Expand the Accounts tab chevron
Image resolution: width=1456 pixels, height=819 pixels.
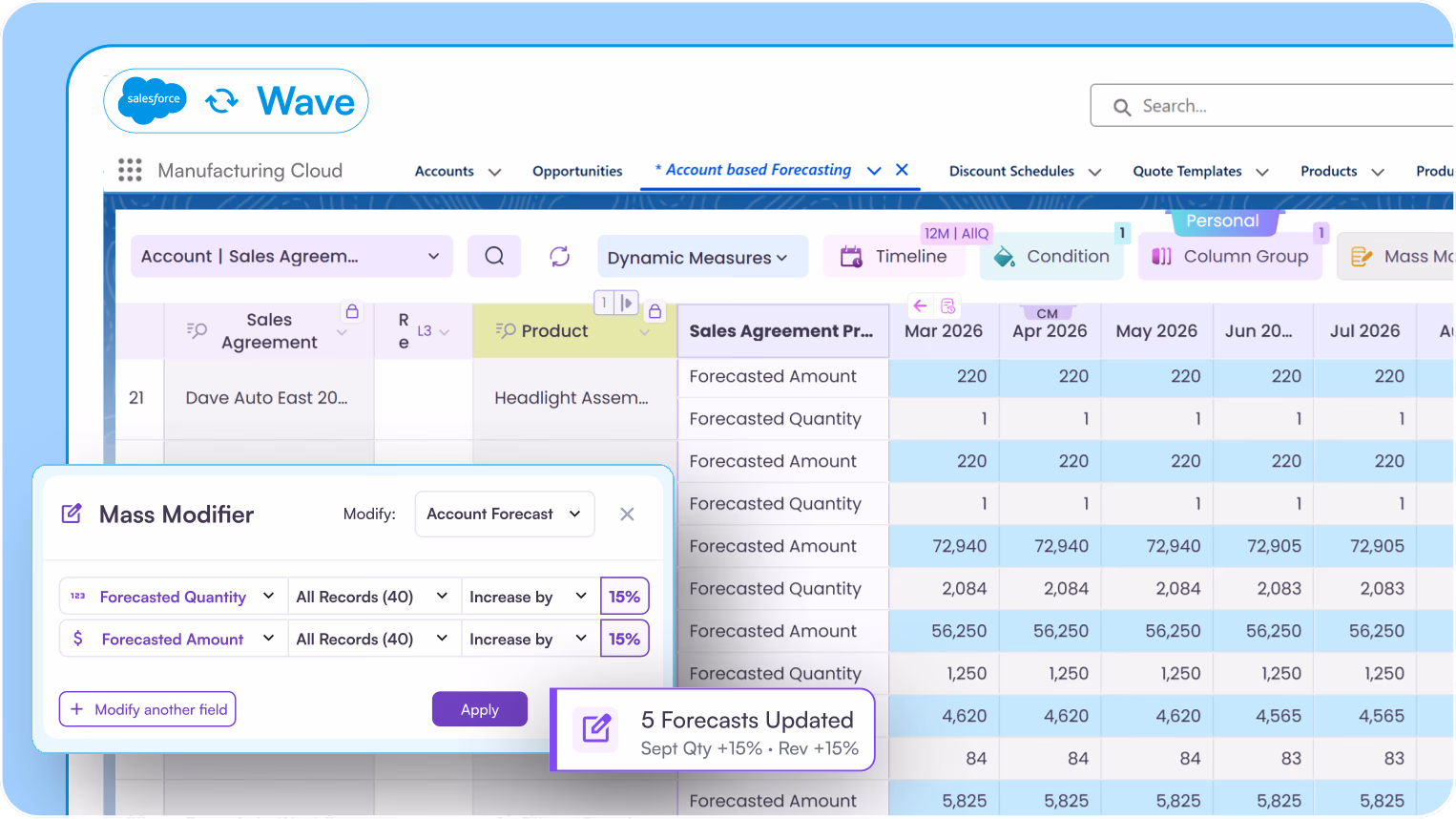tap(494, 172)
